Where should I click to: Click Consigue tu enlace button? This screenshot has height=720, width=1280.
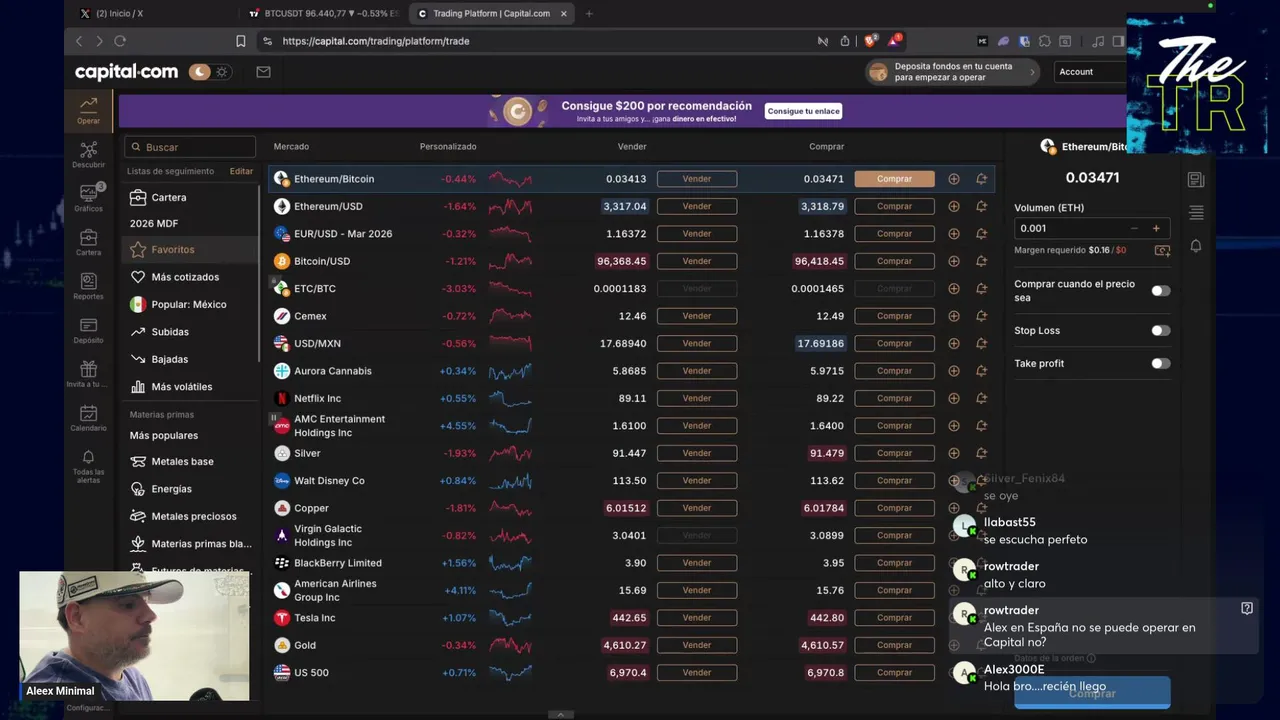click(803, 111)
